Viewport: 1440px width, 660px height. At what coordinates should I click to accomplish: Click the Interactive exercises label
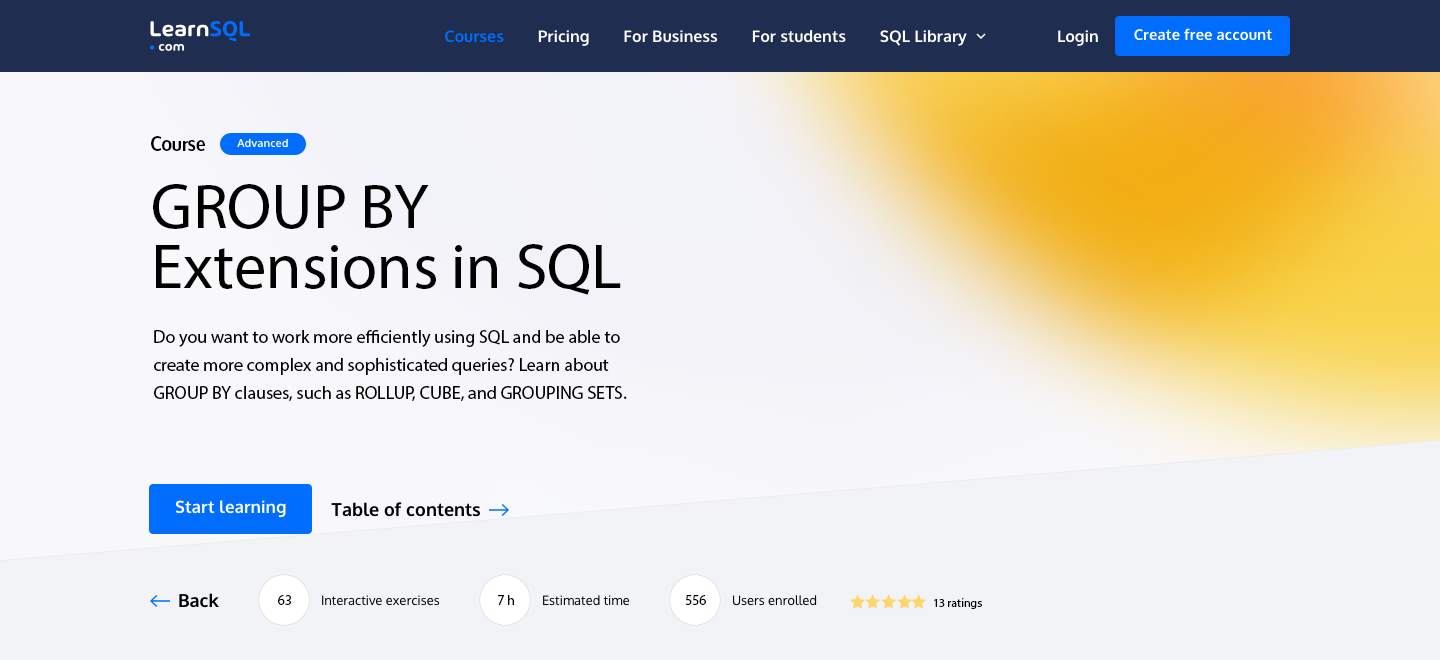coord(380,600)
